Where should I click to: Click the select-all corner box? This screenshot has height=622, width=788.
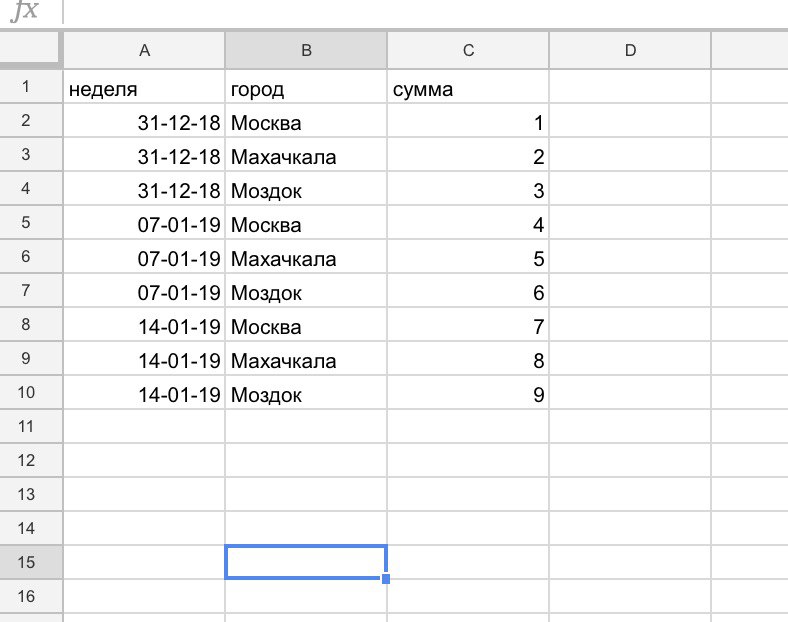click(x=31, y=49)
